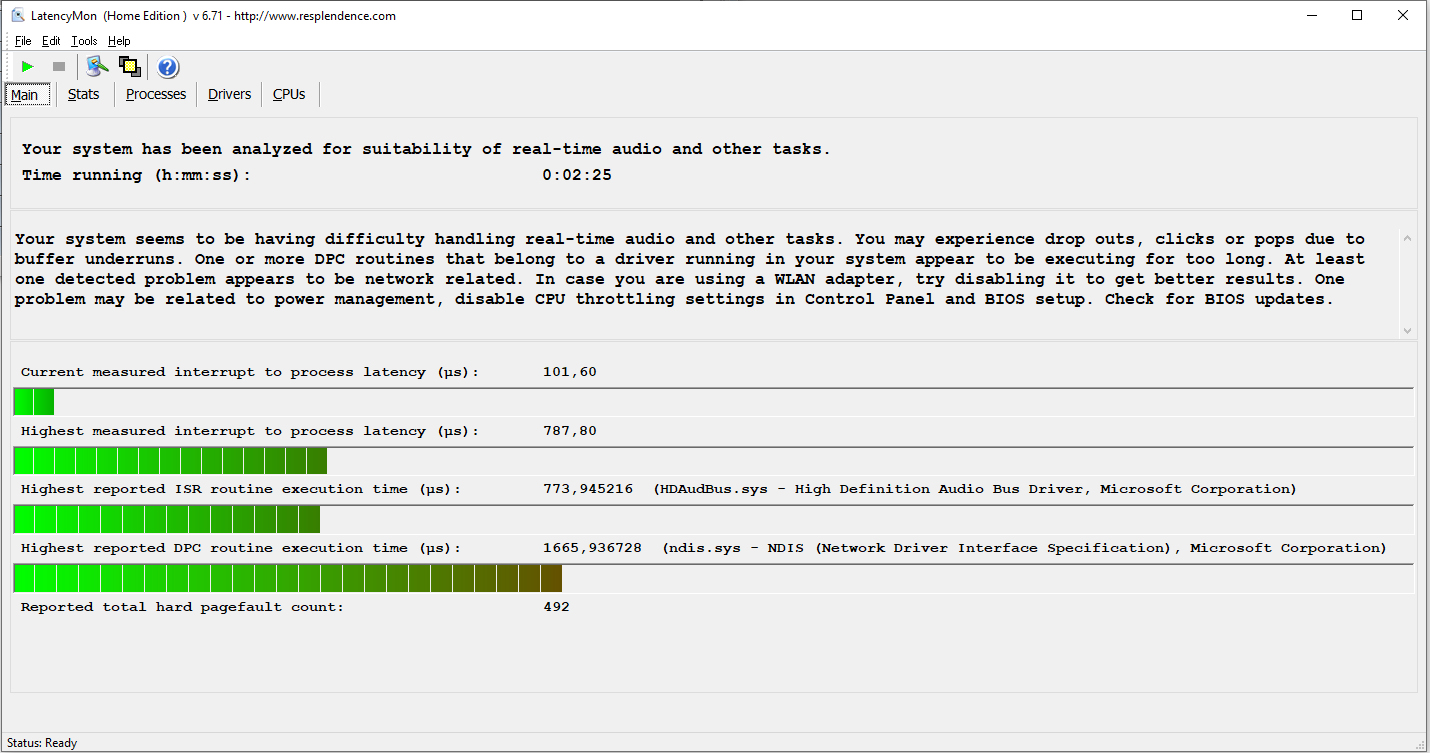Click the DPC value 1665,936728
The height and width of the screenshot is (753, 1430).
tap(592, 548)
